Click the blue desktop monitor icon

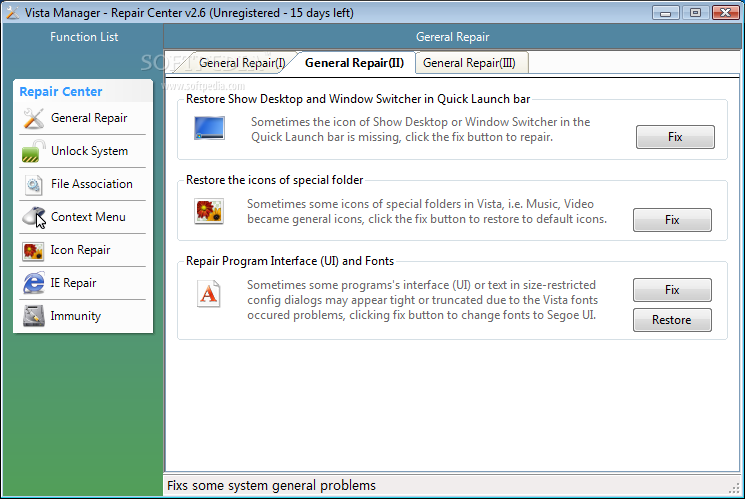coord(210,128)
